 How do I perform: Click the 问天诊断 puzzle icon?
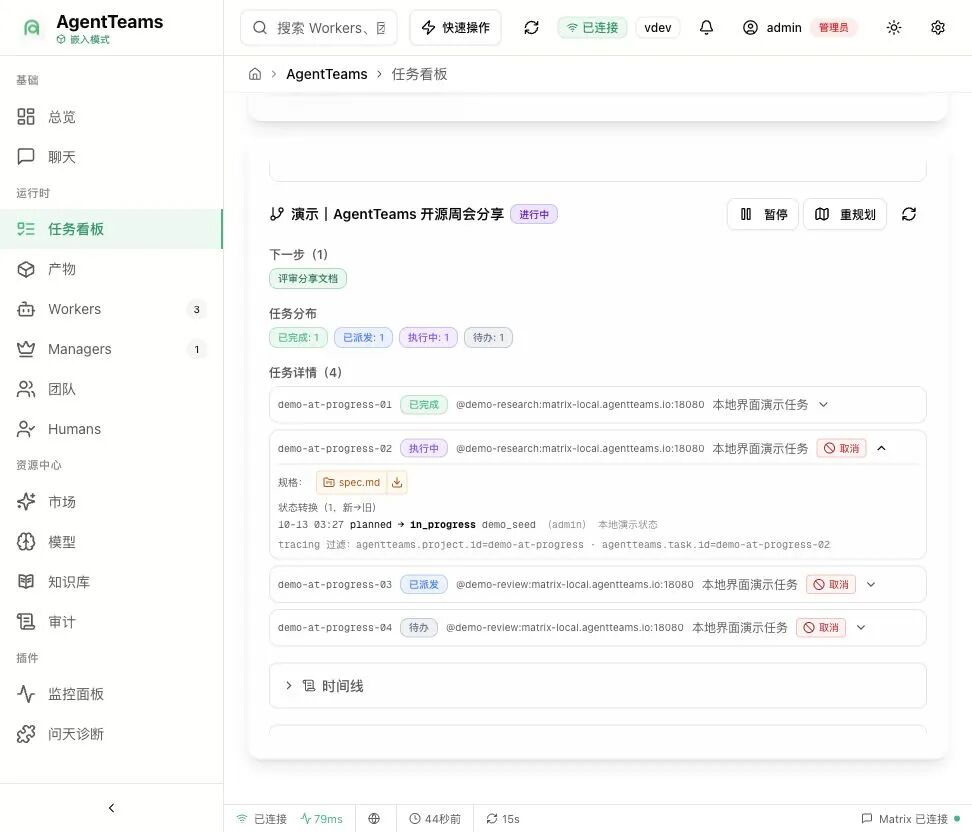pyautogui.click(x=26, y=734)
